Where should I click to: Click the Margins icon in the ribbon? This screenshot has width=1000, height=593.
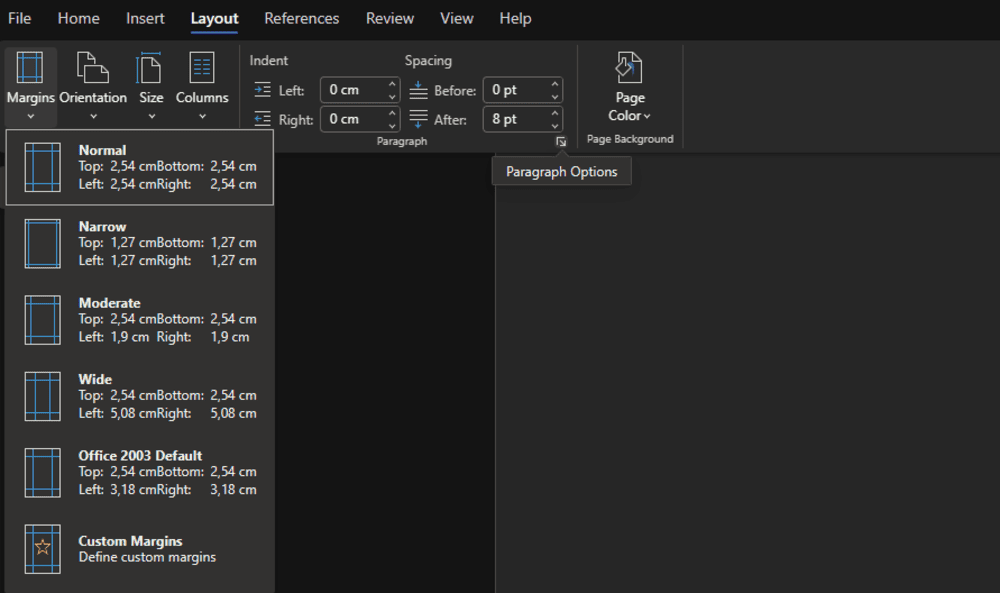tap(30, 68)
